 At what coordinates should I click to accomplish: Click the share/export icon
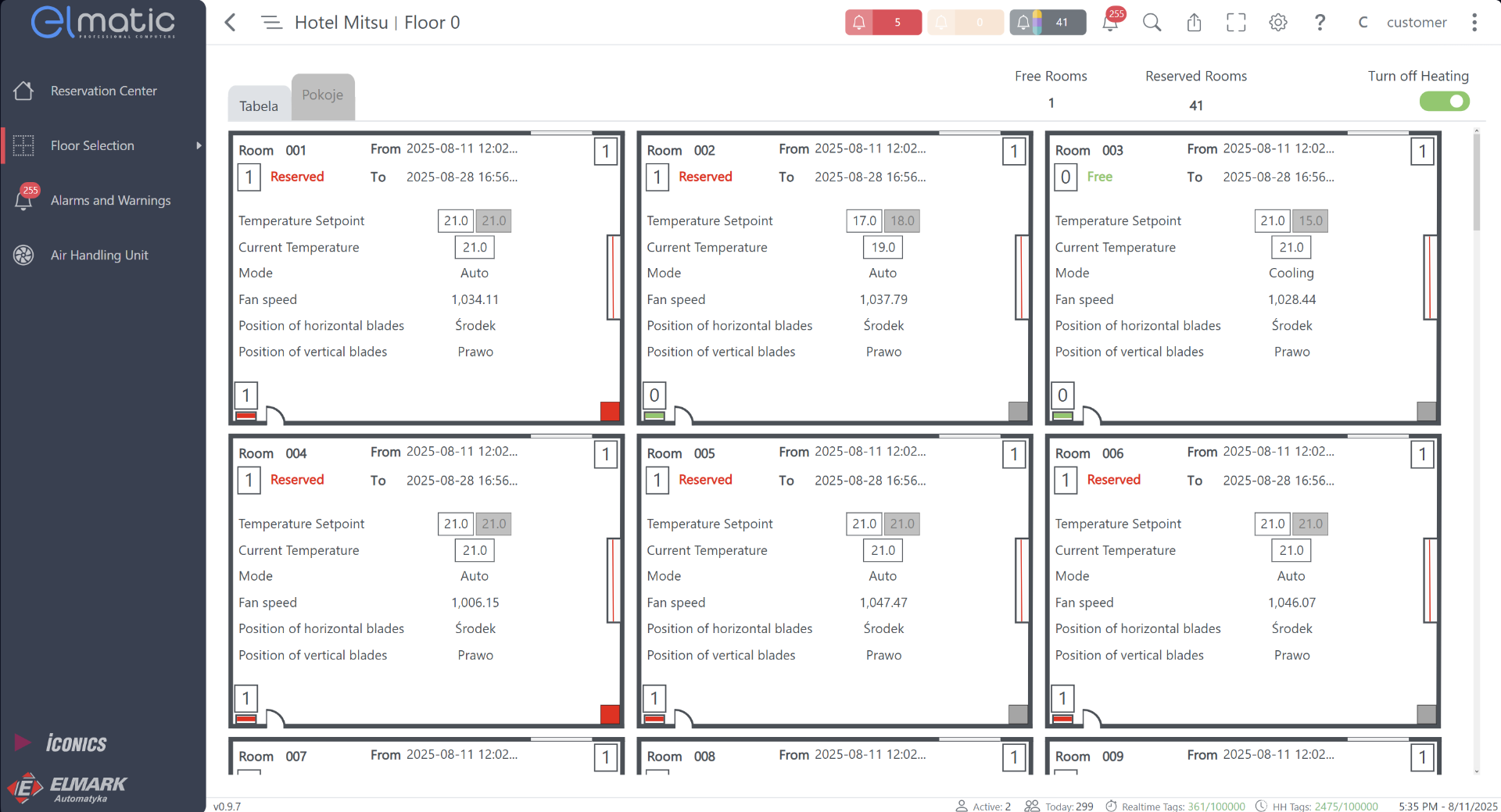coord(1194,23)
